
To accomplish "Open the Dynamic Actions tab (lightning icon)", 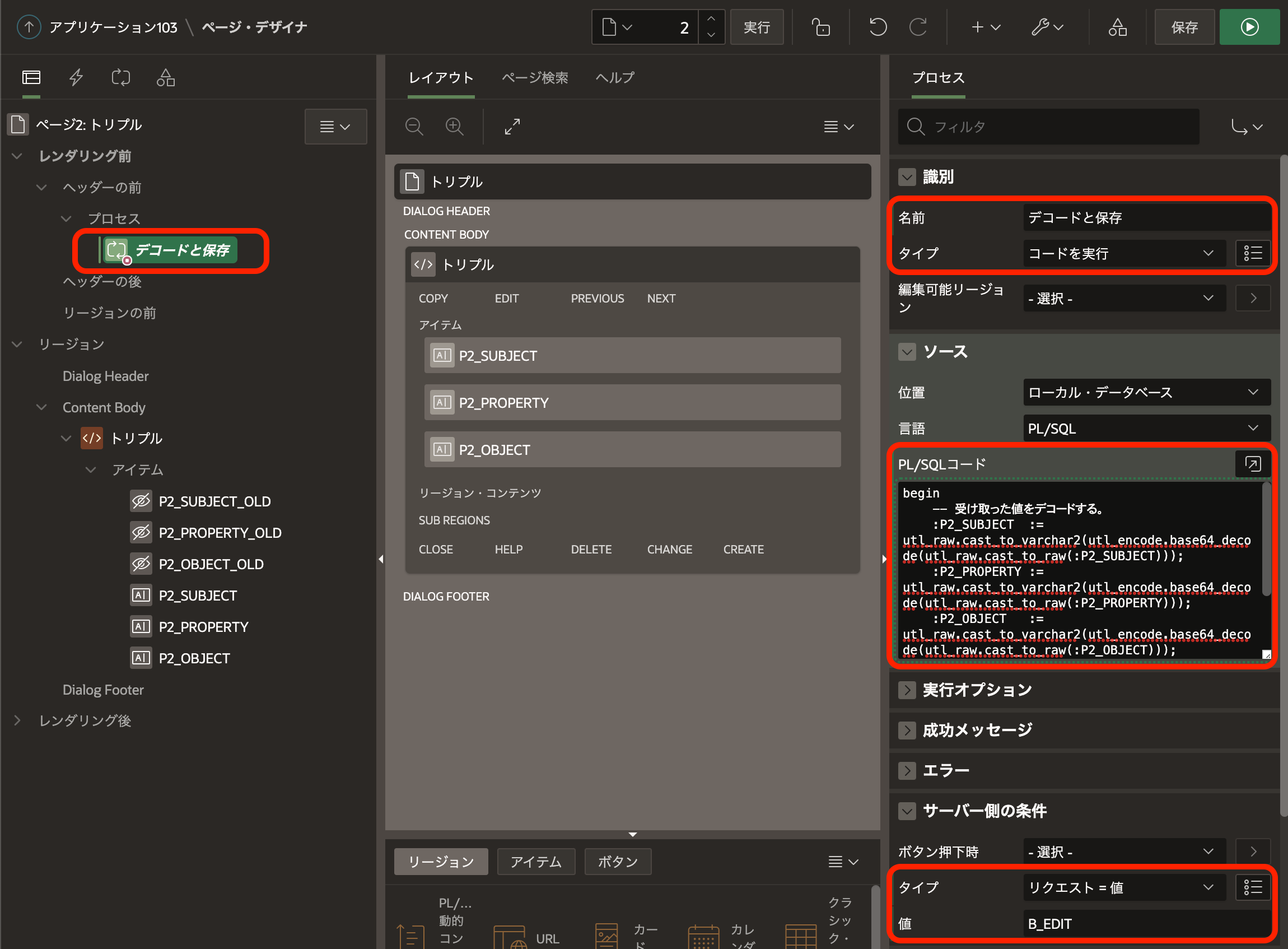I will [76, 77].
